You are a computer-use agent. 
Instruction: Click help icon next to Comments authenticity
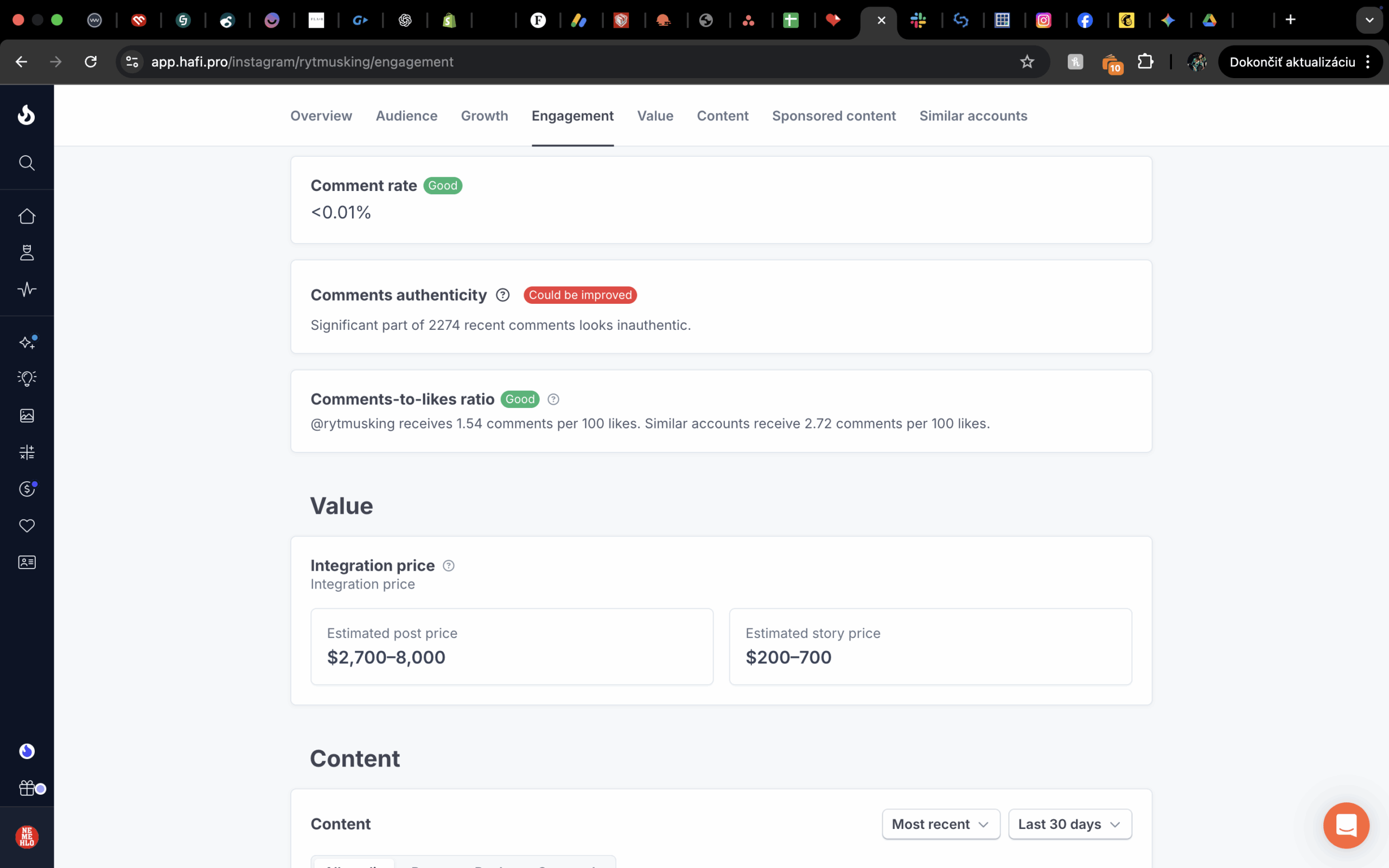tap(503, 295)
